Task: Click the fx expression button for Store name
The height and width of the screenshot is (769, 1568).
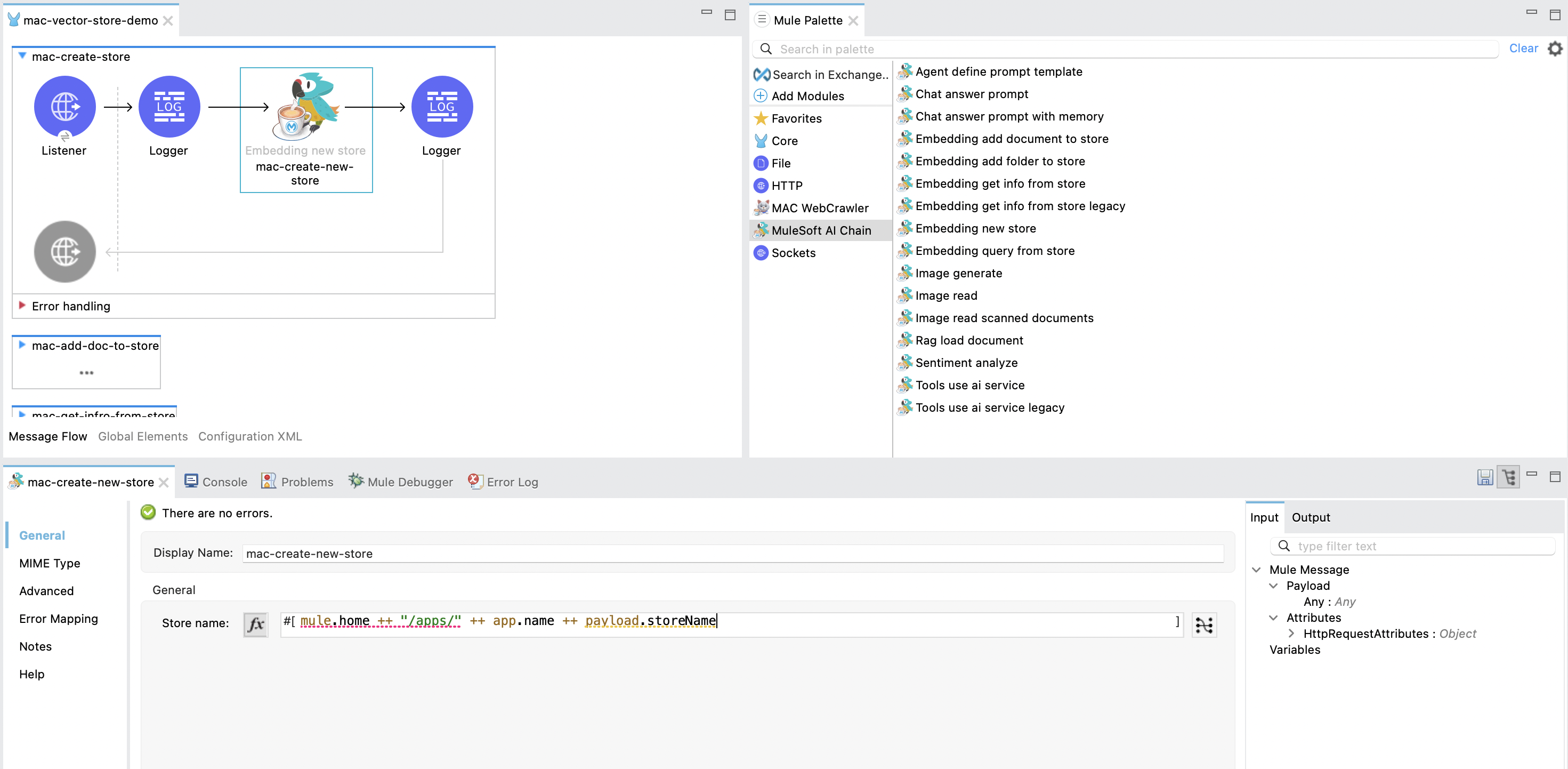Action: point(258,621)
